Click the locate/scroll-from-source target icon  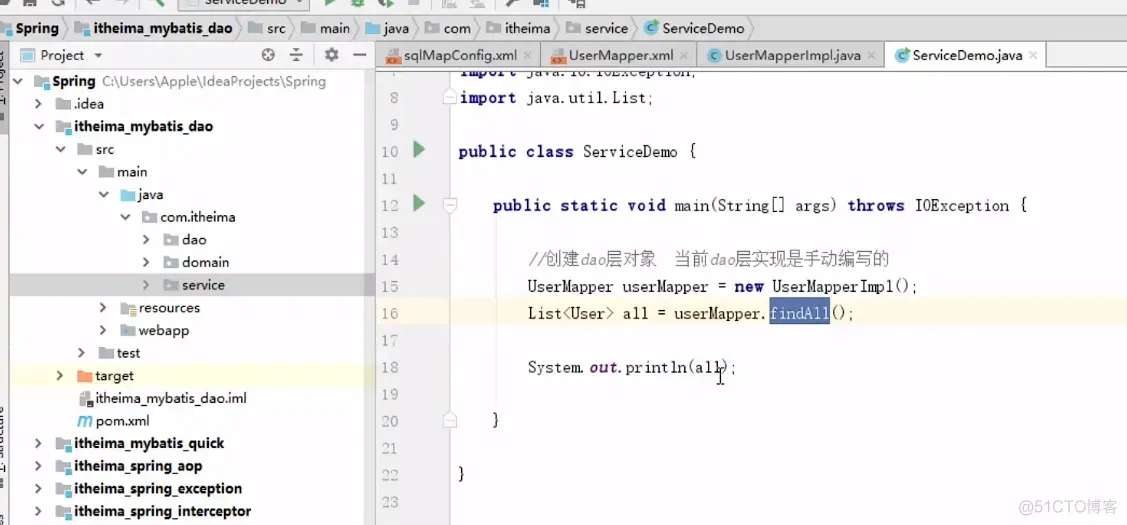268,55
